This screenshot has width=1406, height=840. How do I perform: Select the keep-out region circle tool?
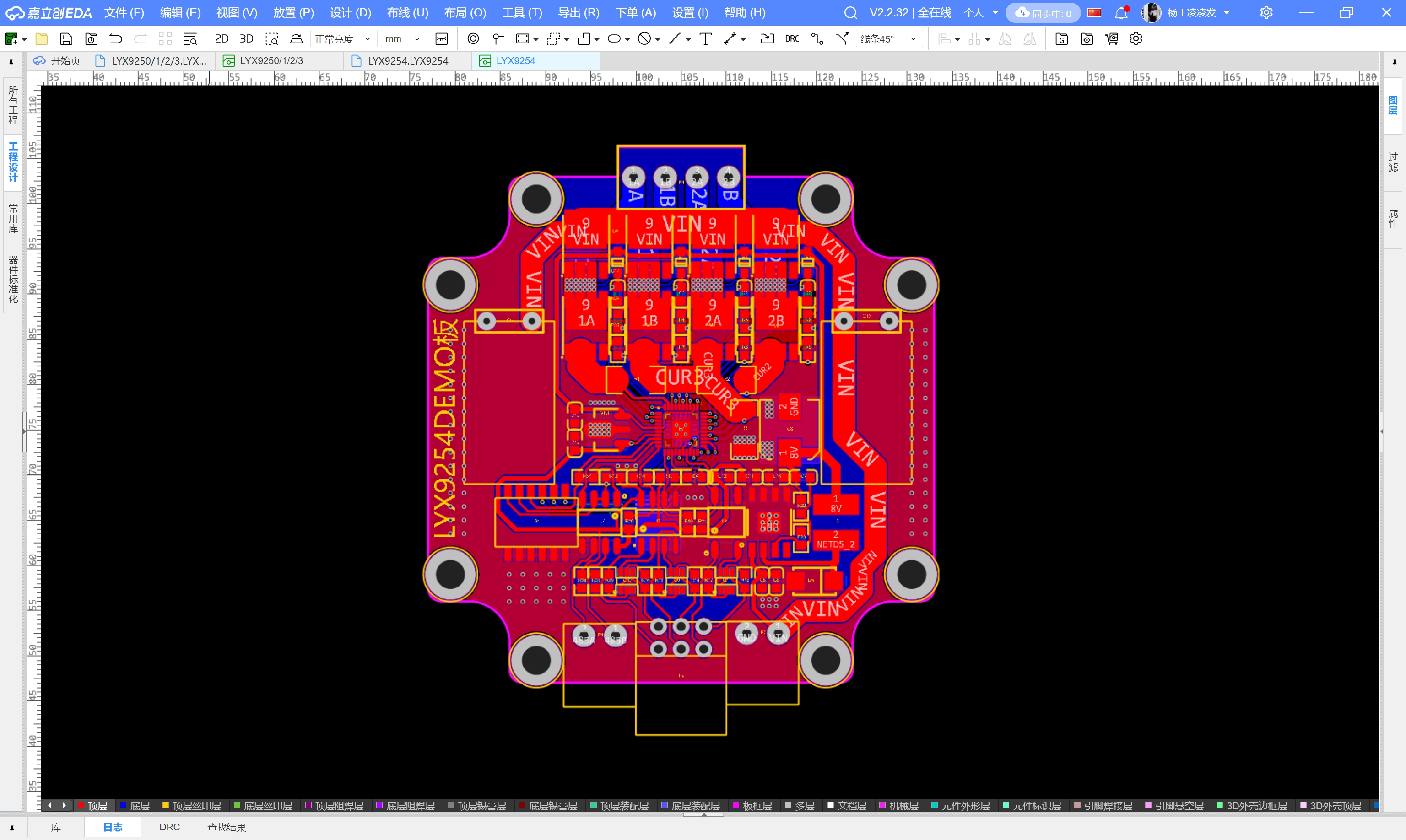point(644,38)
